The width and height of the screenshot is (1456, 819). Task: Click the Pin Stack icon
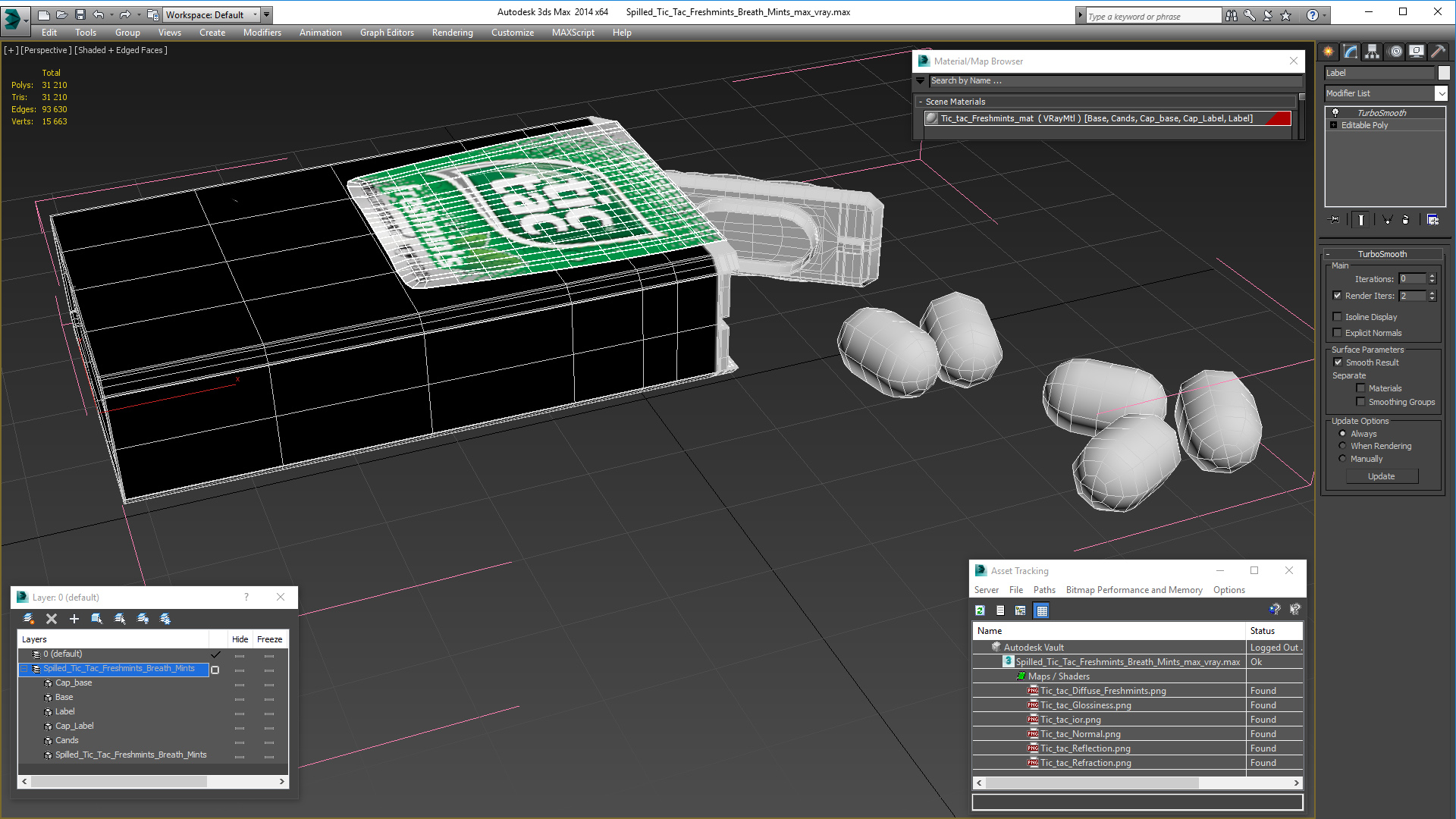pos(1335,220)
